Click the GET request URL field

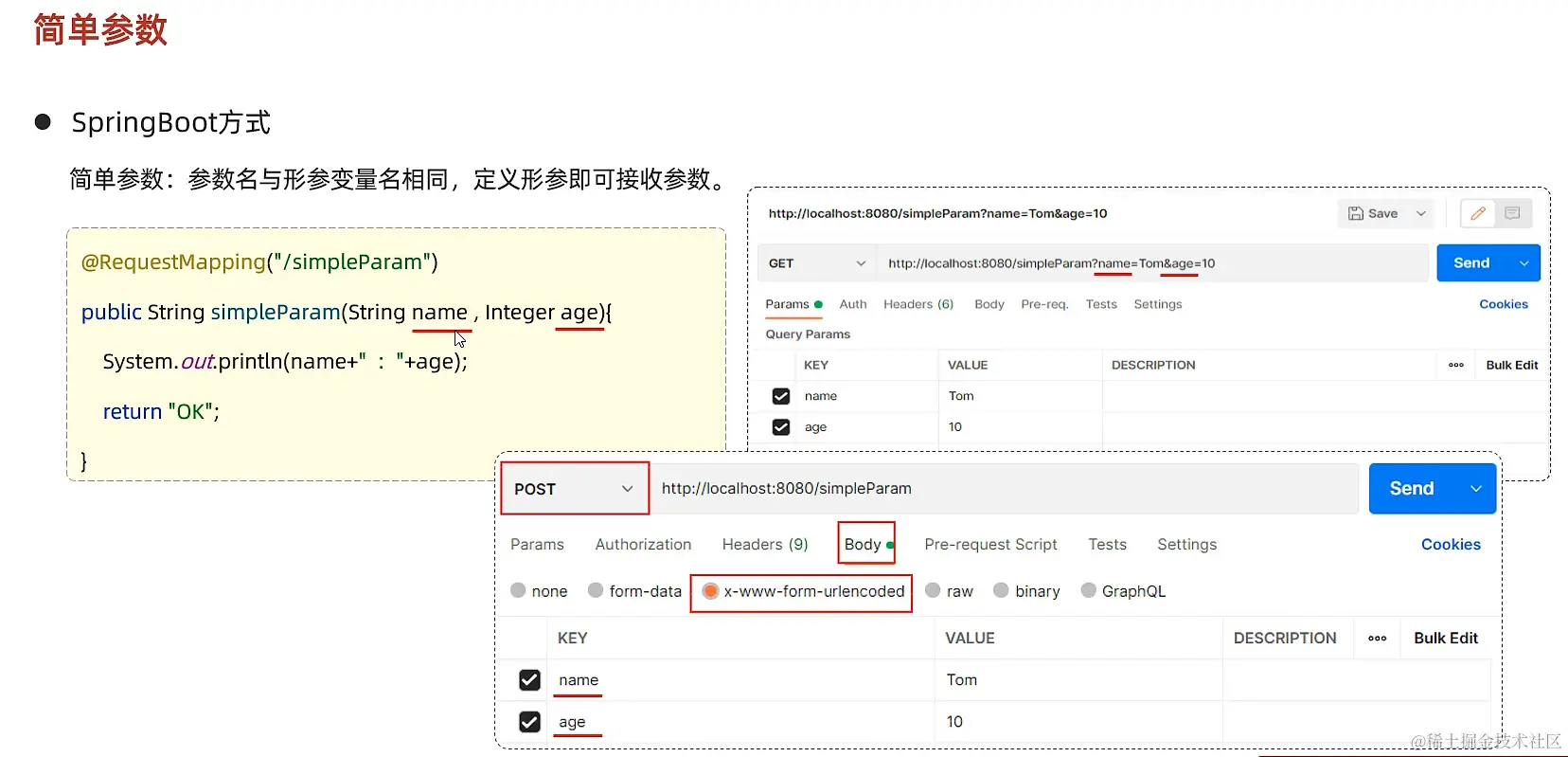pyautogui.click(x=1152, y=263)
